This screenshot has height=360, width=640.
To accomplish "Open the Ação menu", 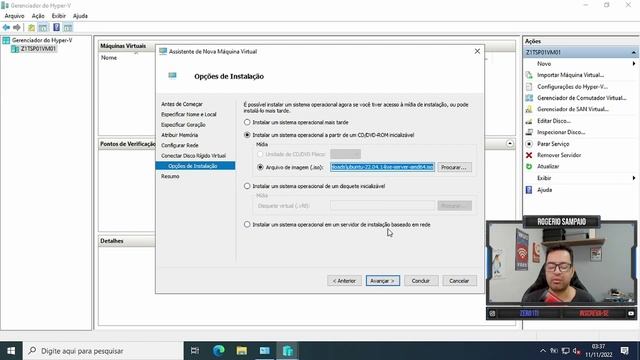I will coord(38,16).
